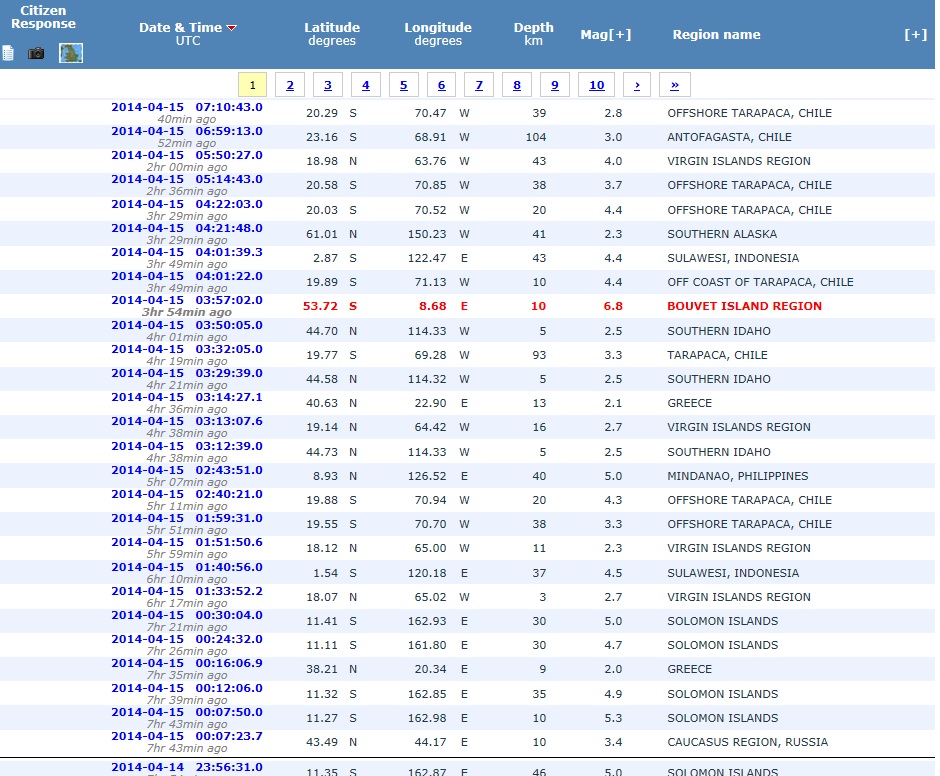Open the 2014-04-15 01:40:56.0 Sulawesi entry
The height and width of the screenshot is (776, 940).
[x=187, y=567]
